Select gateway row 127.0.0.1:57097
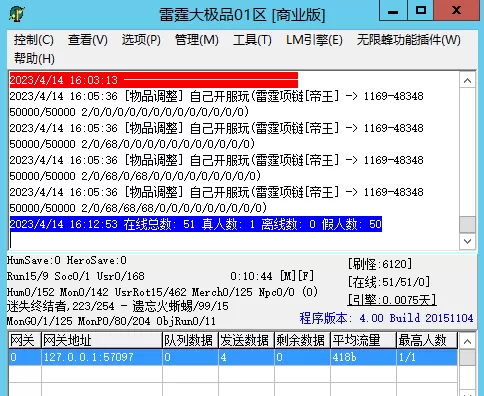Viewport: 484px width, 396px height. coord(233,357)
